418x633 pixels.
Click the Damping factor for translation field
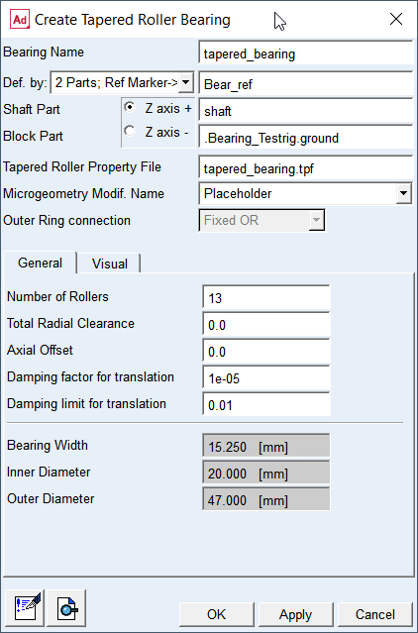coord(266,378)
